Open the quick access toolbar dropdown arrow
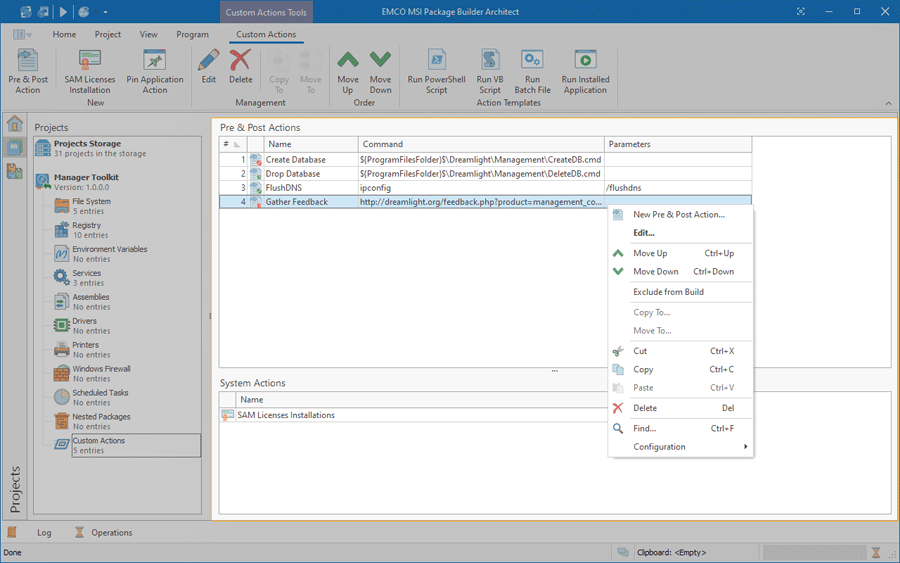 [106, 12]
